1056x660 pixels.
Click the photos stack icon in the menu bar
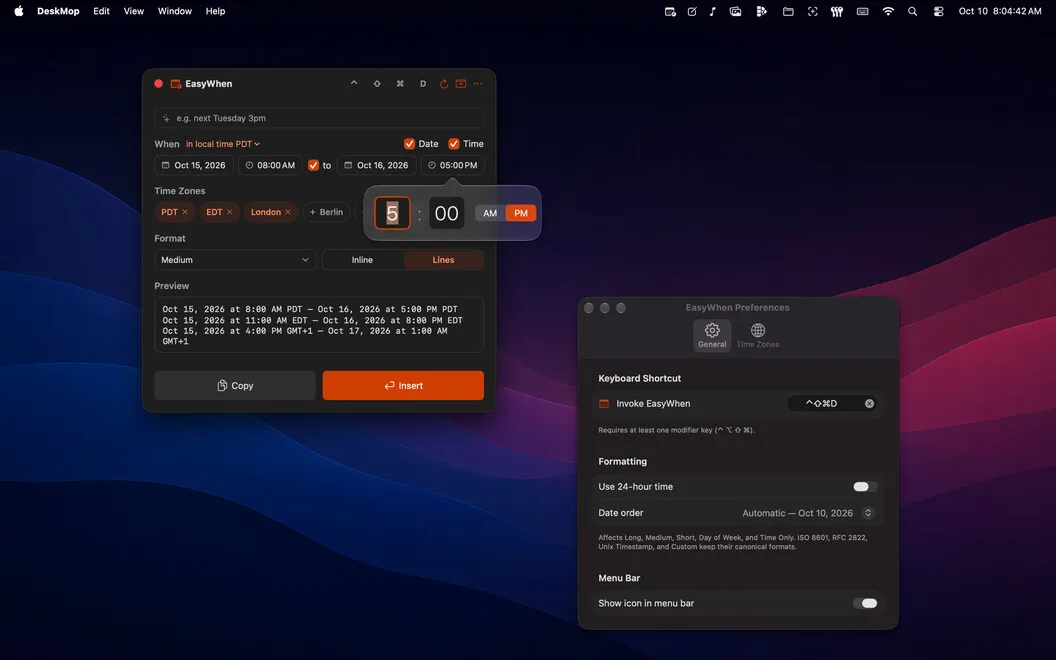click(735, 11)
